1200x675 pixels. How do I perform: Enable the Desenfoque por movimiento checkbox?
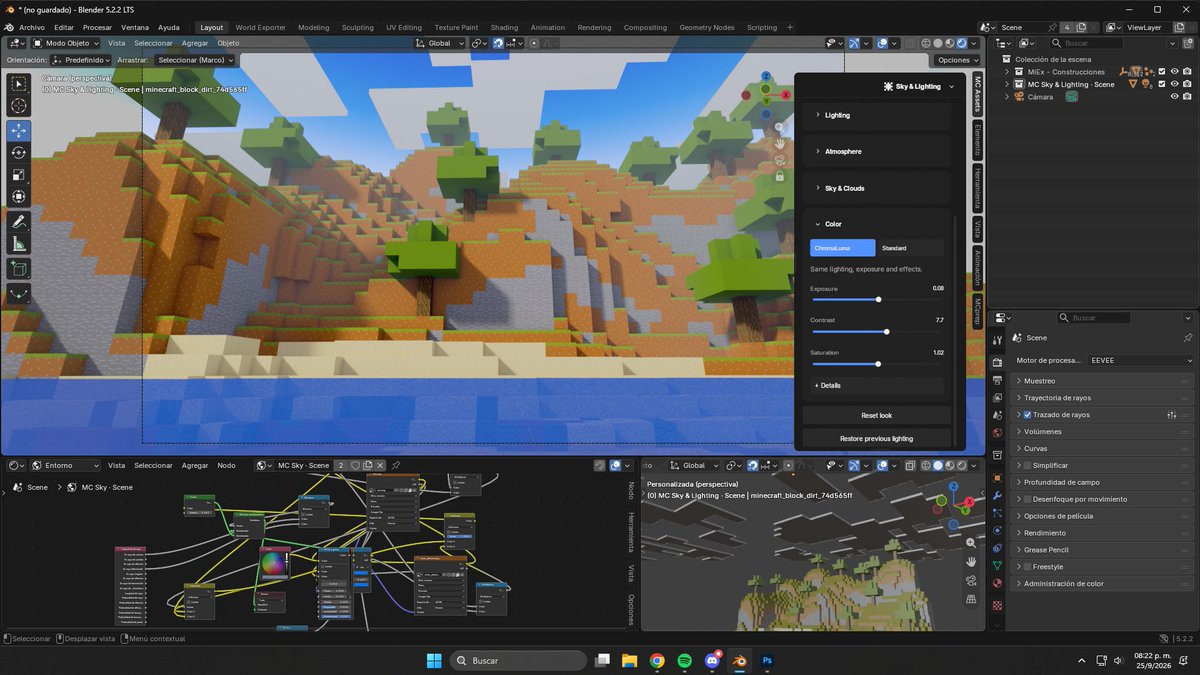pyautogui.click(x=1027, y=499)
